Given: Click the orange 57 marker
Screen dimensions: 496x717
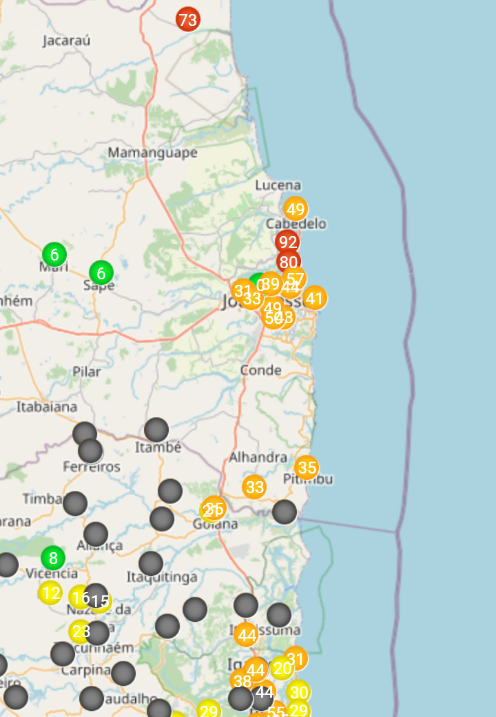Looking at the screenshot, I should tap(295, 278).
